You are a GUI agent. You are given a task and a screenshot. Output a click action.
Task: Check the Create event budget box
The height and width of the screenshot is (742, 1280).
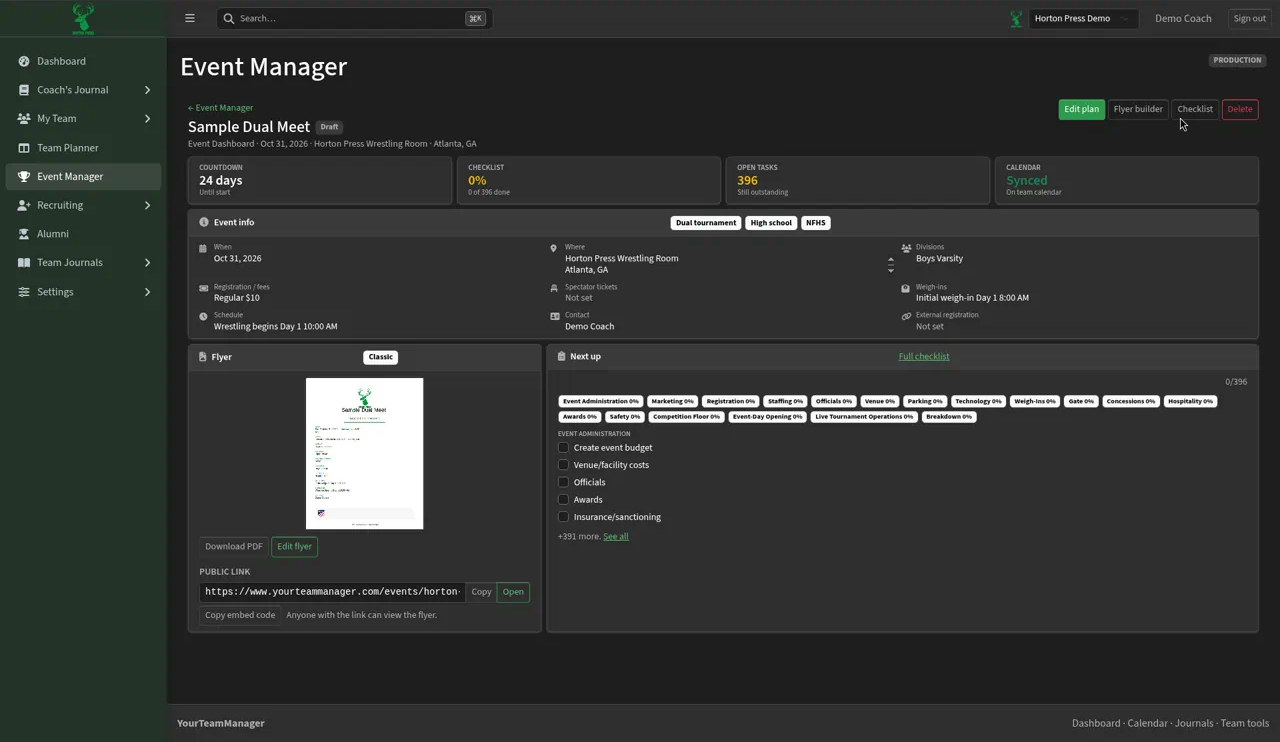563,447
